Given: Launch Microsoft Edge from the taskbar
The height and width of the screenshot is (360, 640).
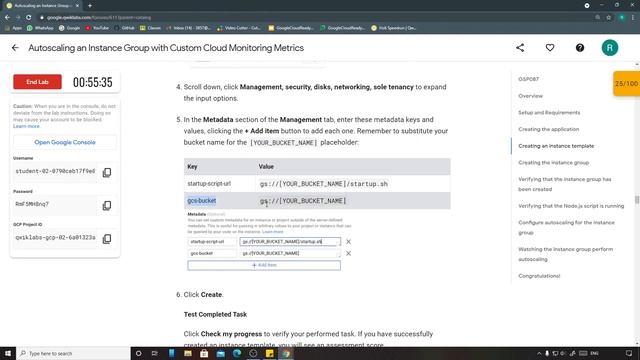Looking at the screenshot, I should tap(237, 353).
